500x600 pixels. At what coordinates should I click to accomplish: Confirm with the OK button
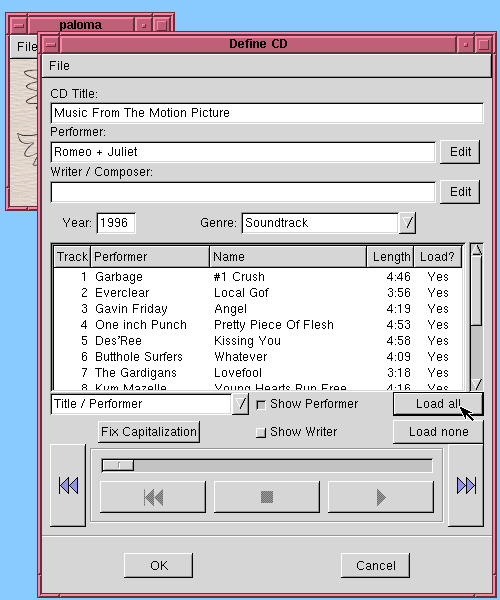(x=158, y=565)
